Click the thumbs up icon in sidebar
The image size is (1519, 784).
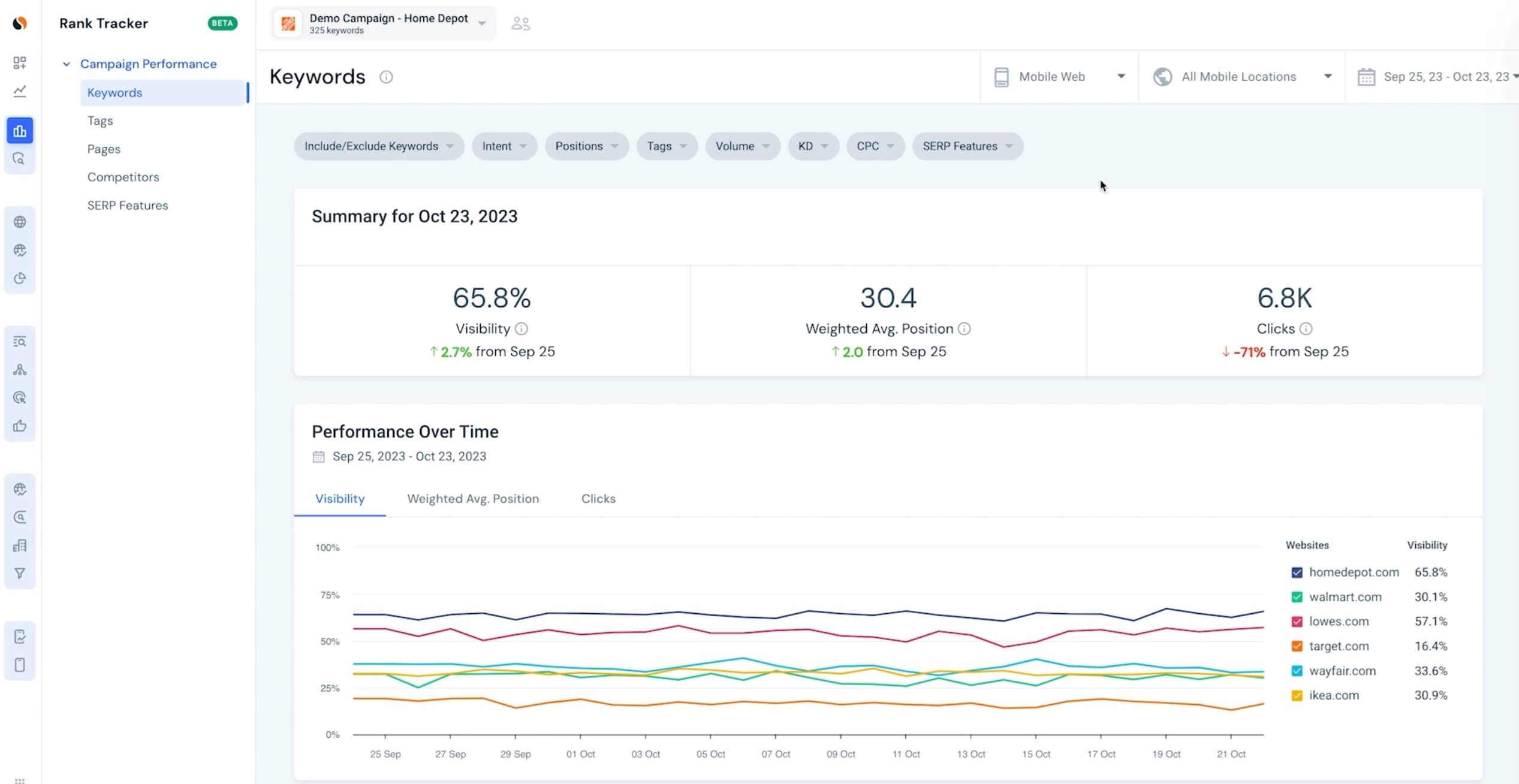click(x=20, y=426)
